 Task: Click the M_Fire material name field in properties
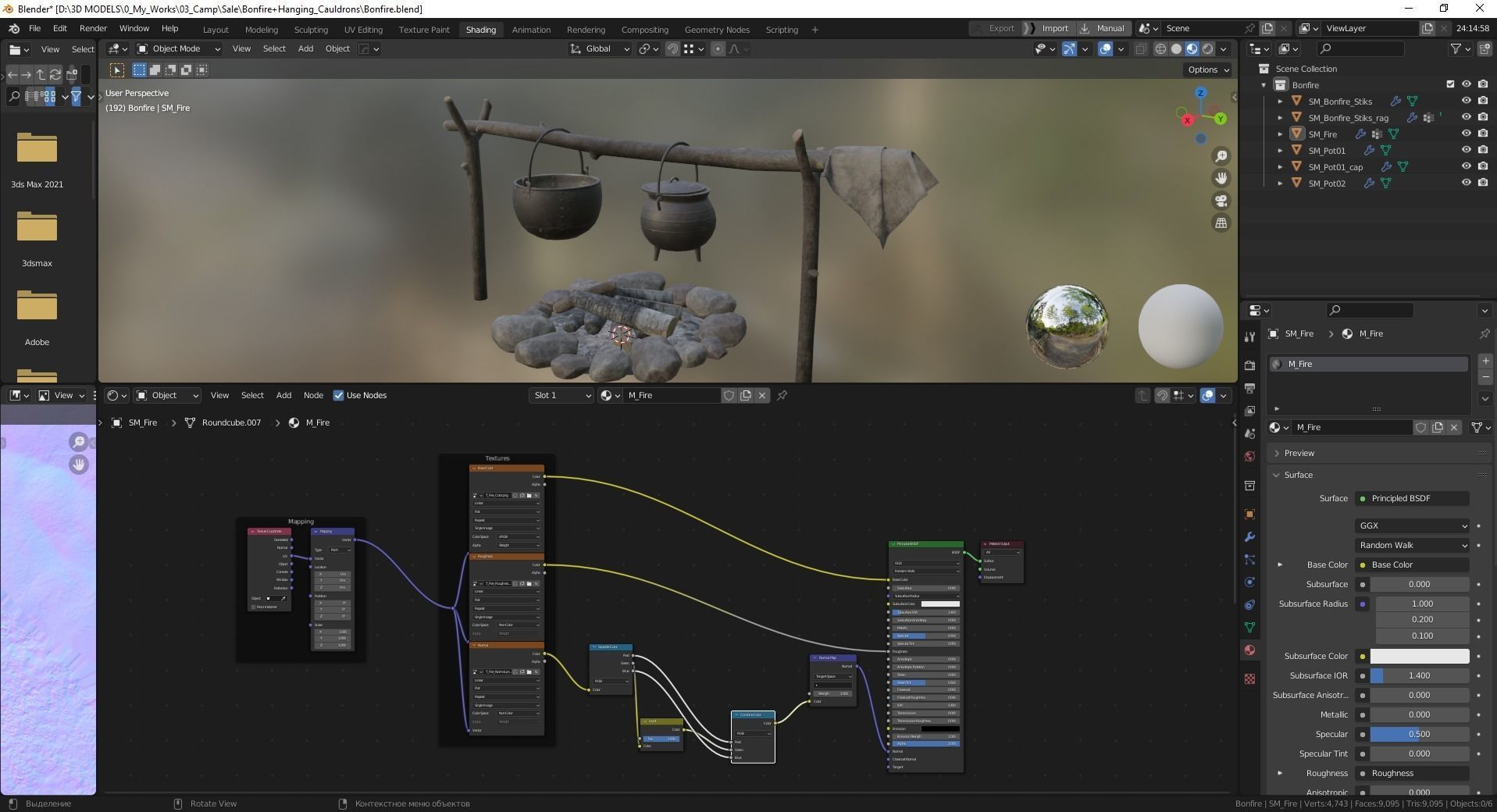click(x=1351, y=427)
